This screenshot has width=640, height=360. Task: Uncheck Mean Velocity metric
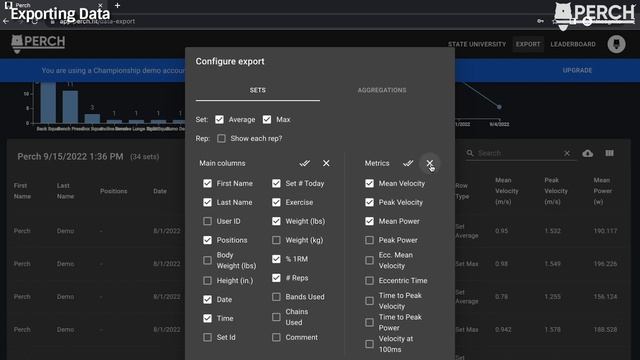click(x=369, y=184)
